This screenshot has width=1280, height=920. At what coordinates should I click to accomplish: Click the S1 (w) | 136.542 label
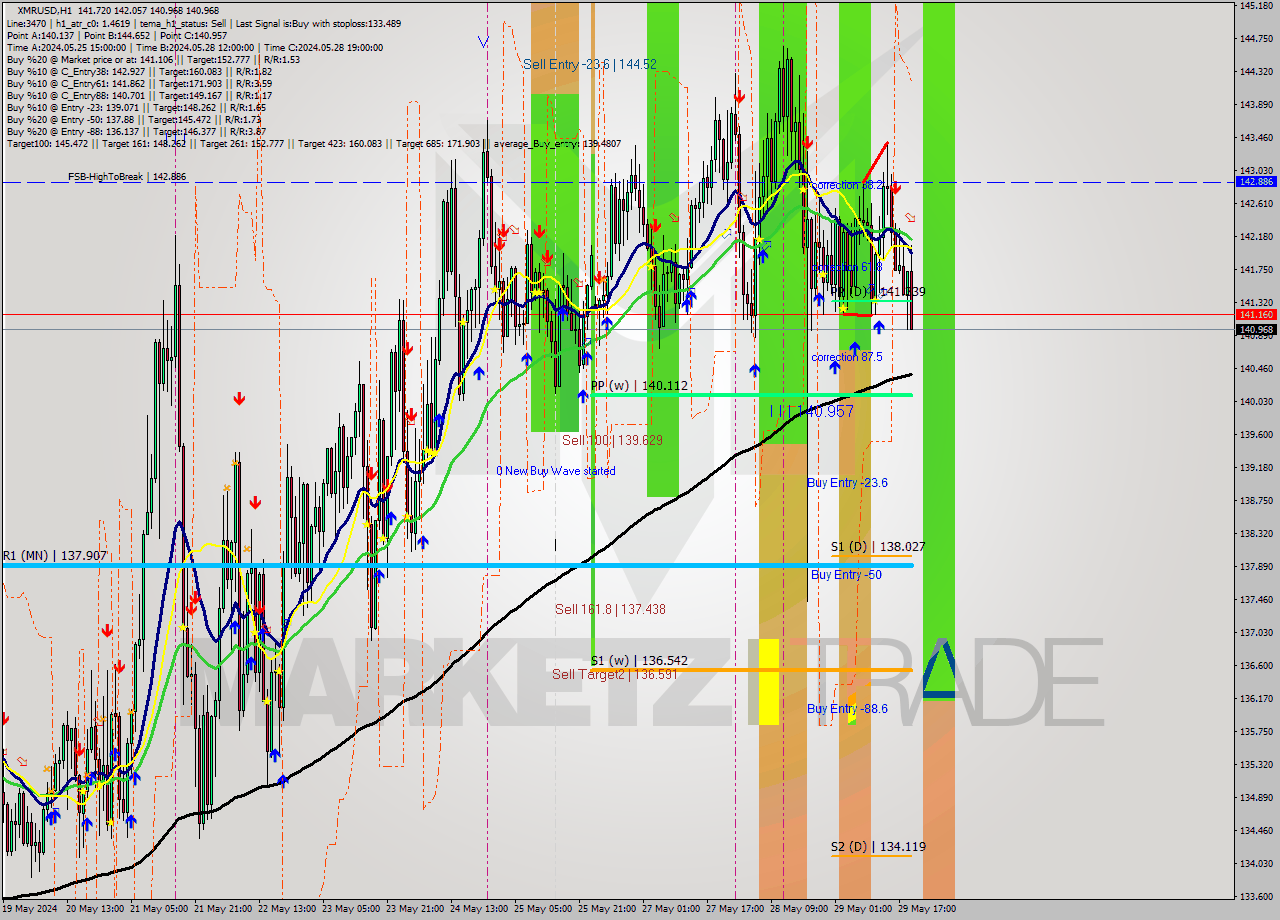[639, 661]
